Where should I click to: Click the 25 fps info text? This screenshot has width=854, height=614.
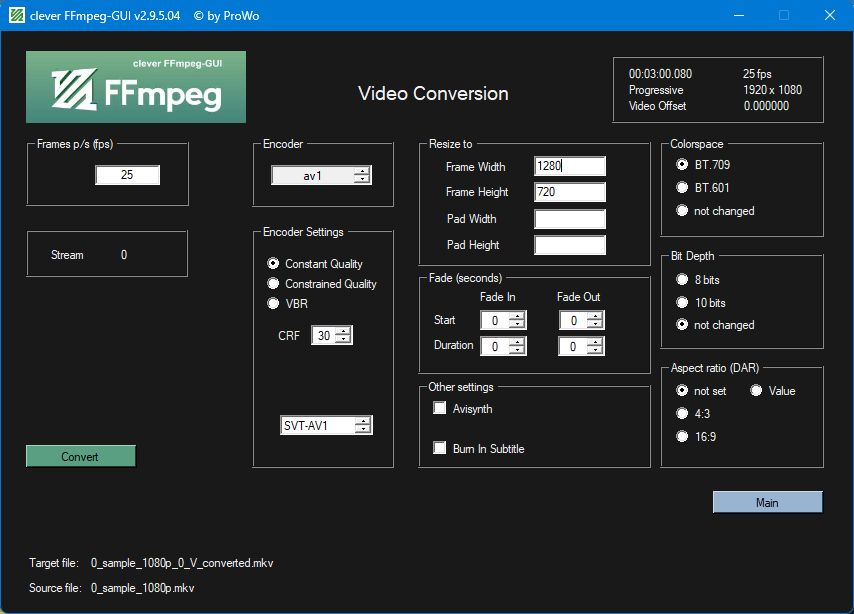(757, 74)
